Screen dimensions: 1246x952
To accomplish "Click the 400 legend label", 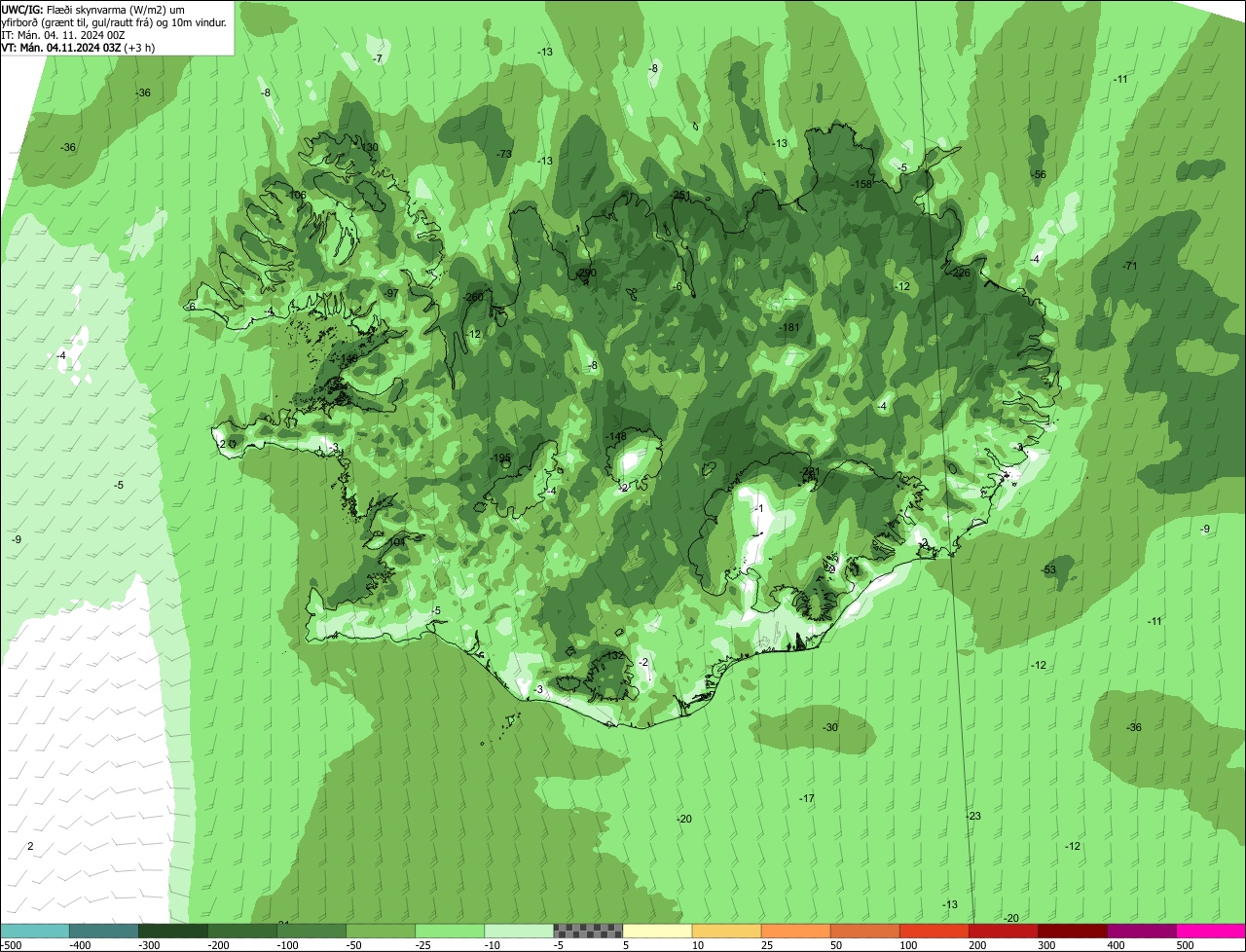I will point(1116,945).
